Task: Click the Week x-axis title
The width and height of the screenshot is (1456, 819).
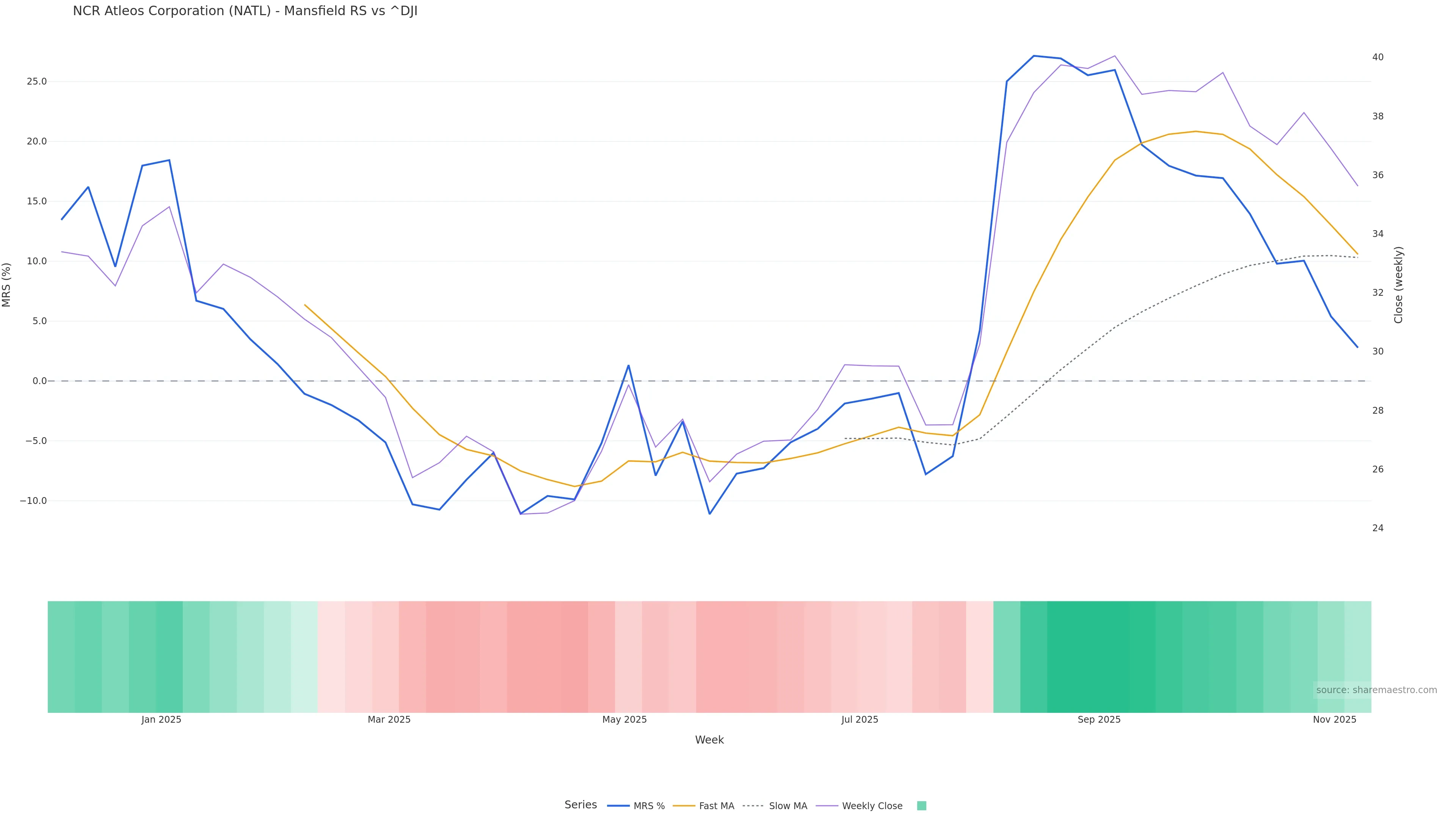Action: [x=709, y=740]
